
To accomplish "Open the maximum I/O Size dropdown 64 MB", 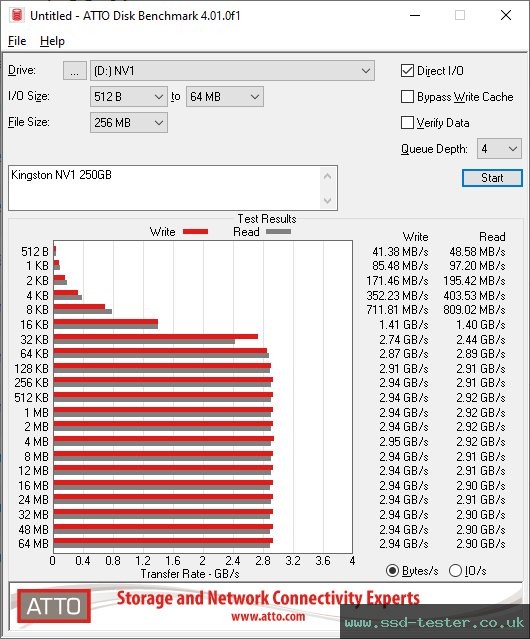I will click(x=224, y=97).
